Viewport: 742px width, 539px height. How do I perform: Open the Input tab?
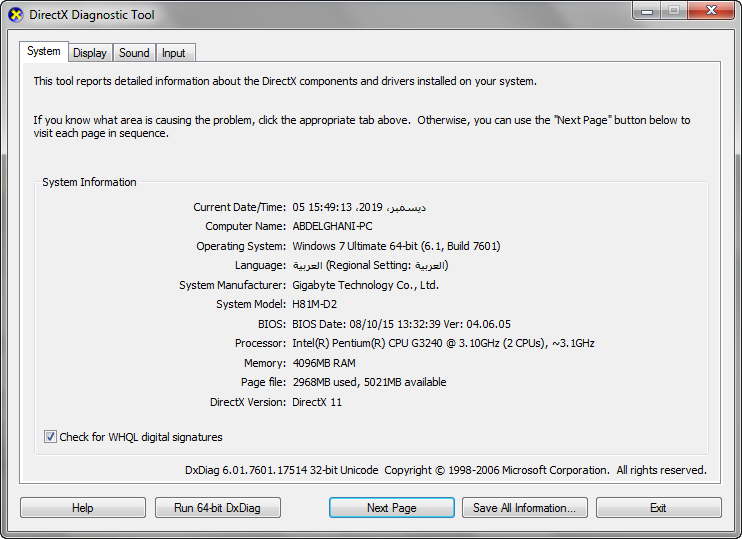click(174, 53)
